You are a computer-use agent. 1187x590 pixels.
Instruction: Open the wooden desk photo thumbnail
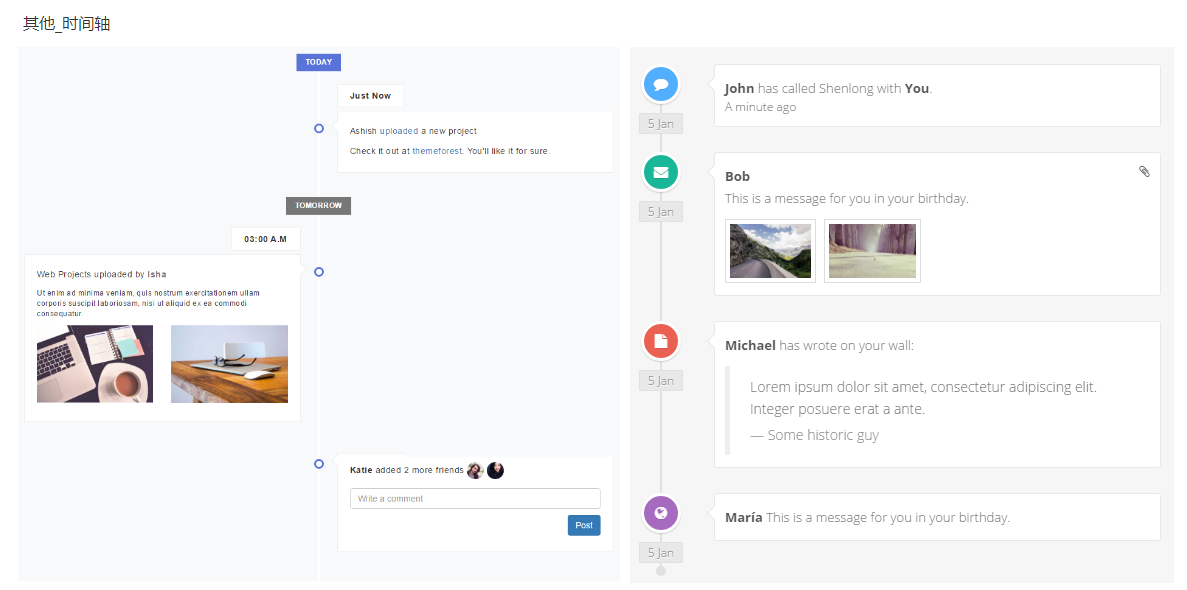pyautogui.click(x=229, y=364)
